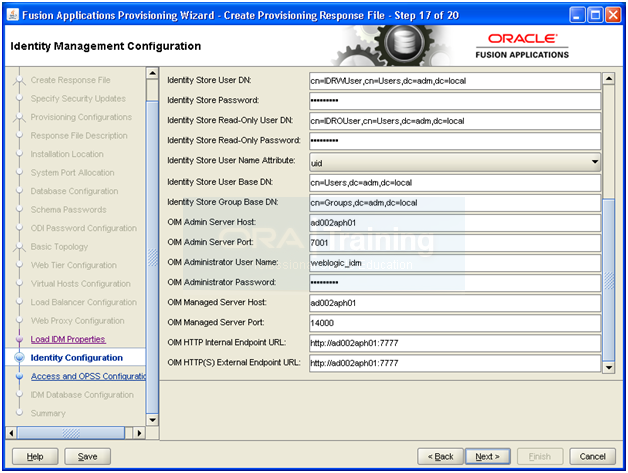Cancel the provisioning wizard
This screenshot has height=473, width=628.
[x=592, y=457]
